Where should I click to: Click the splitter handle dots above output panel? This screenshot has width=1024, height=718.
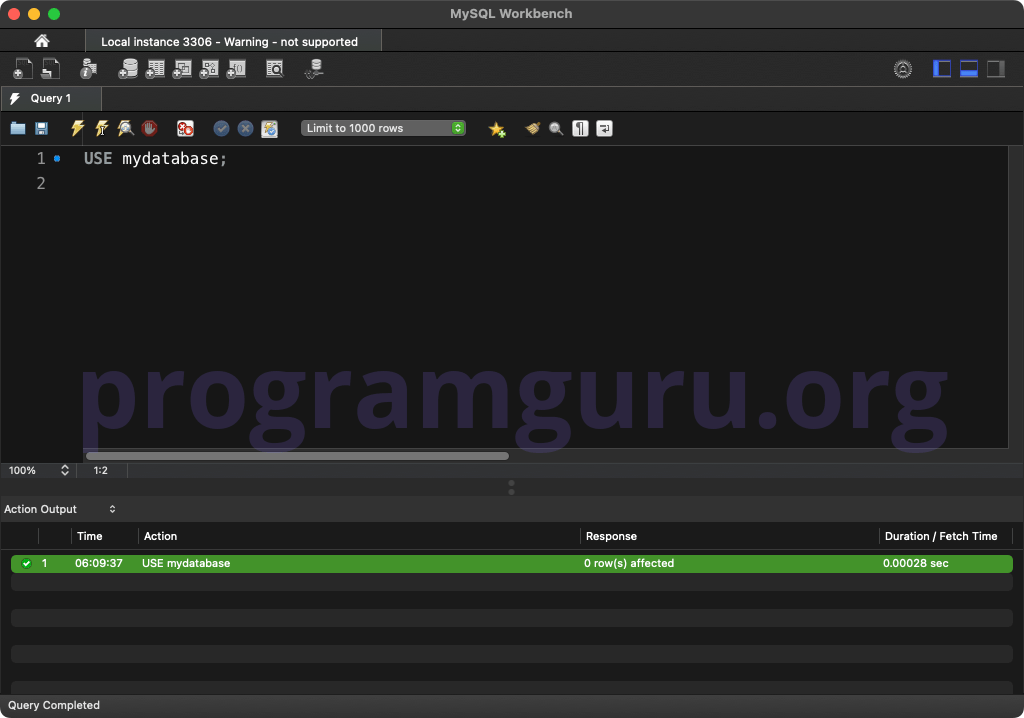(511, 487)
